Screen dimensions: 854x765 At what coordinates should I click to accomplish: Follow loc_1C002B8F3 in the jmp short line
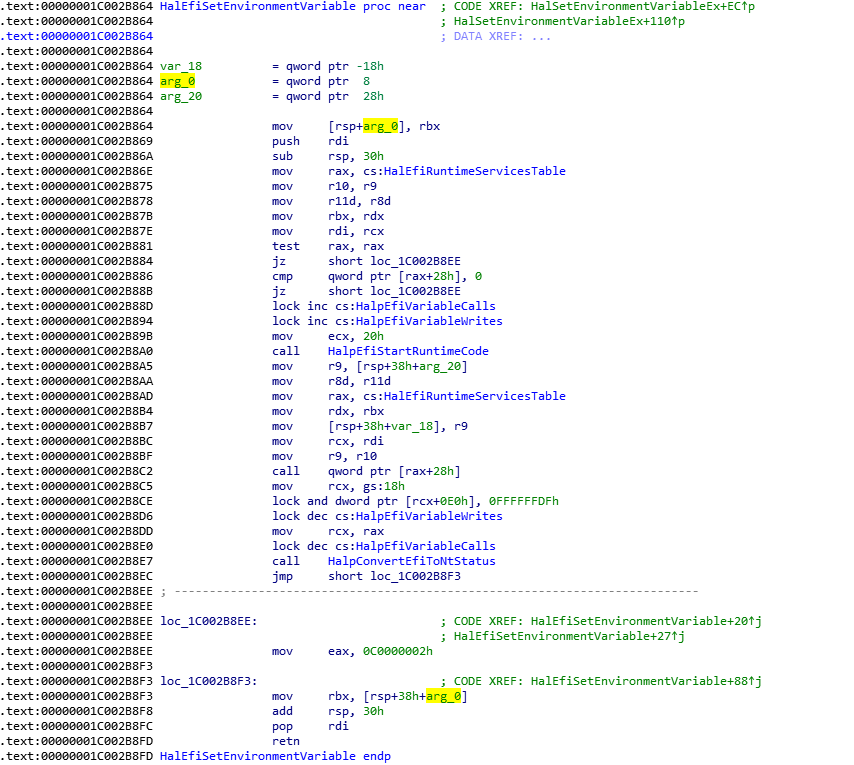point(416,577)
